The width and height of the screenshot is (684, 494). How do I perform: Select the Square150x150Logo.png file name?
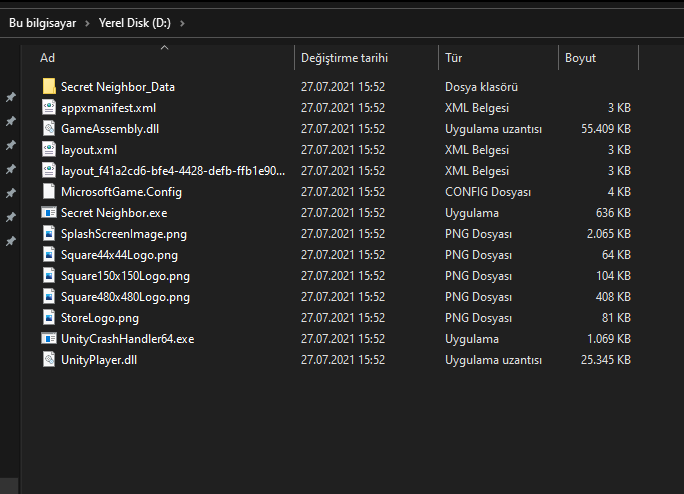pos(125,276)
